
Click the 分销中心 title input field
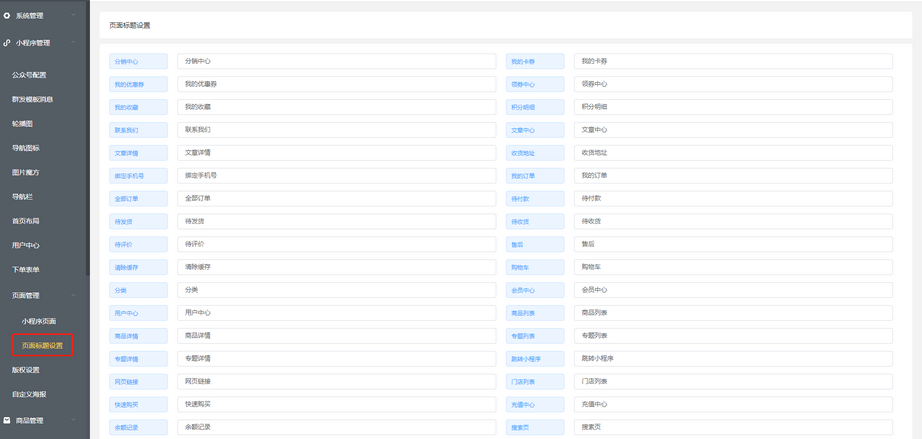click(x=336, y=61)
